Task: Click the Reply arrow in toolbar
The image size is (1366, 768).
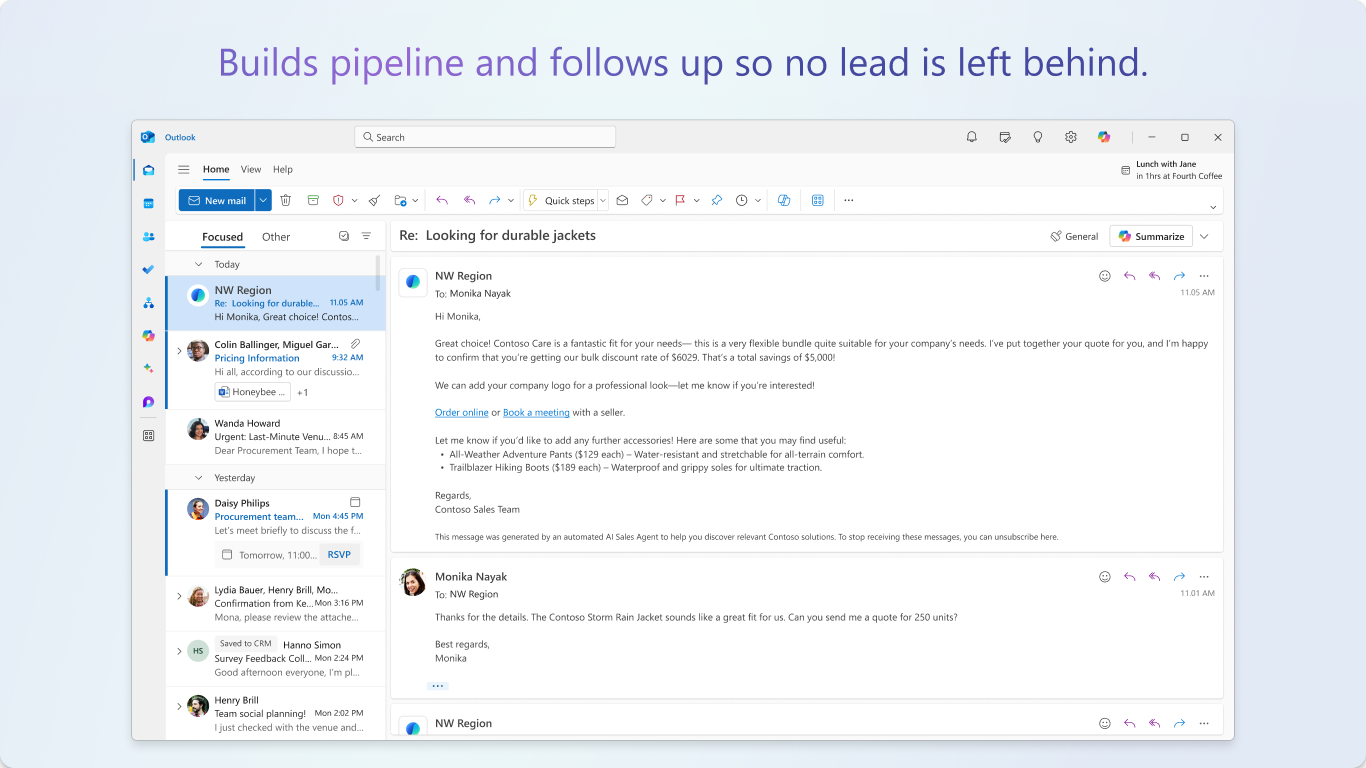Action: (442, 200)
